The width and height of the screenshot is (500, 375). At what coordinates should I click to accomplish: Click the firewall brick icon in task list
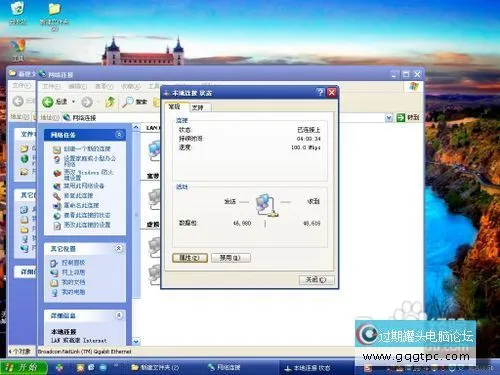click(x=57, y=174)
